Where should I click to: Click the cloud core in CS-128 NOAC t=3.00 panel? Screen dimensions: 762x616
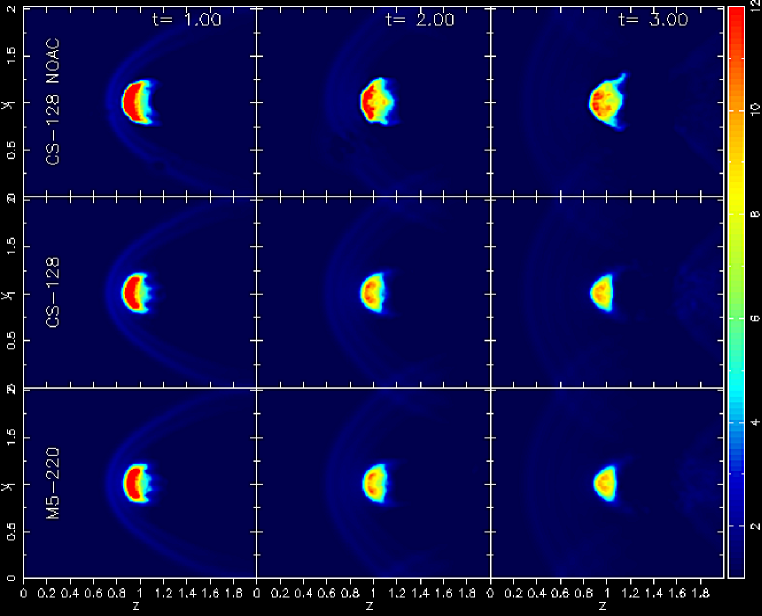click(607, 102)
